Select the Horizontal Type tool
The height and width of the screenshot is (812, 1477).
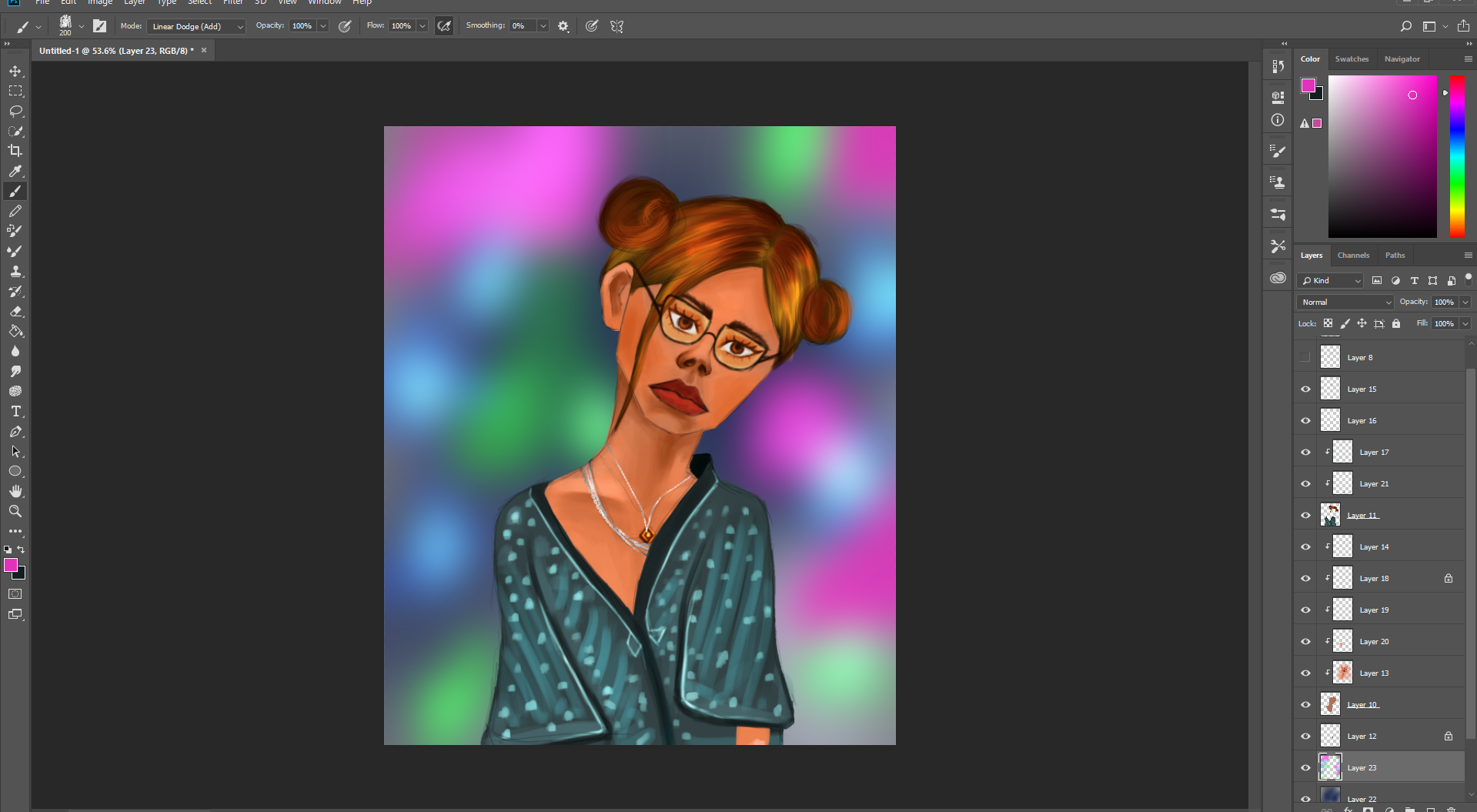tap(15, 412)
